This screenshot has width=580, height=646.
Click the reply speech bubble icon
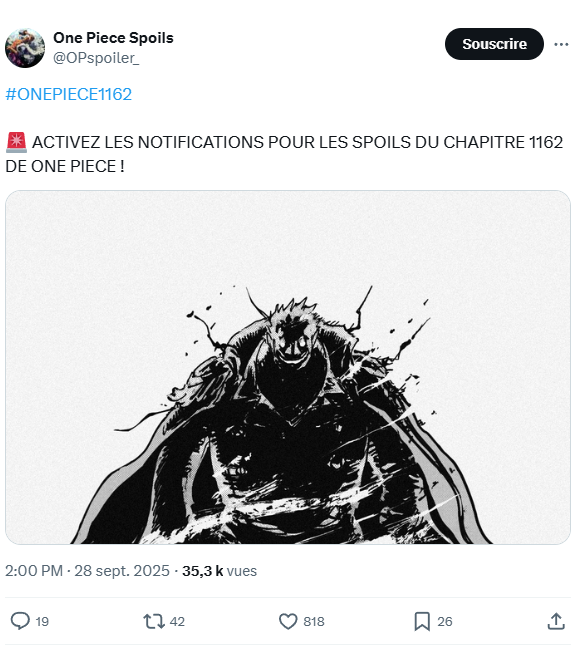pyautogui.click(x=20, y=621)
